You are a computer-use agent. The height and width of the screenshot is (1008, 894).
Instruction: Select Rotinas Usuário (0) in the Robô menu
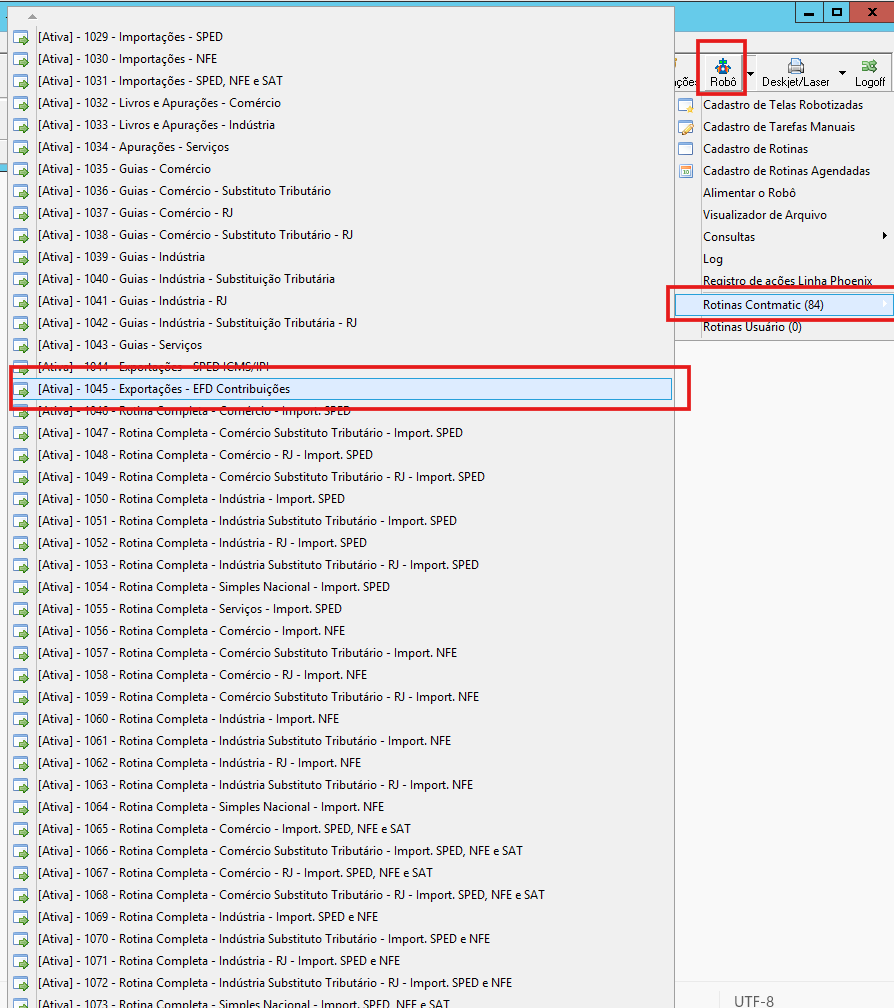(x=752, y=327)
